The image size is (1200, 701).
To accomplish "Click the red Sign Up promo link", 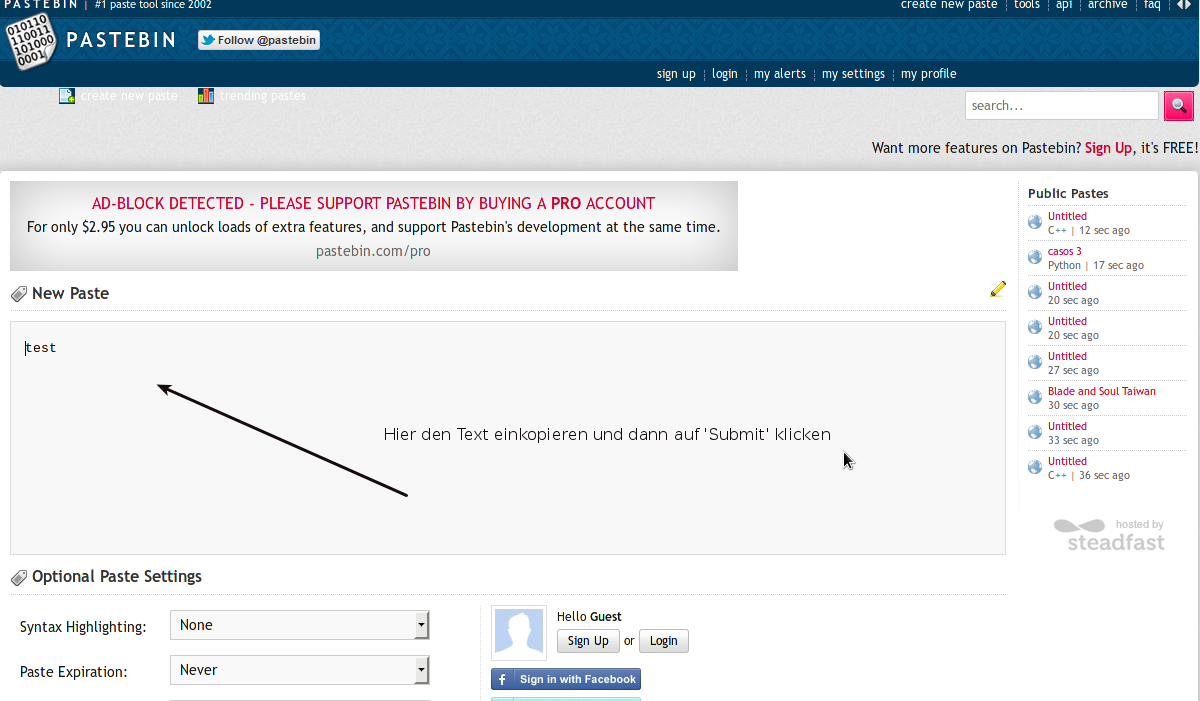I will coord(1109,148).
